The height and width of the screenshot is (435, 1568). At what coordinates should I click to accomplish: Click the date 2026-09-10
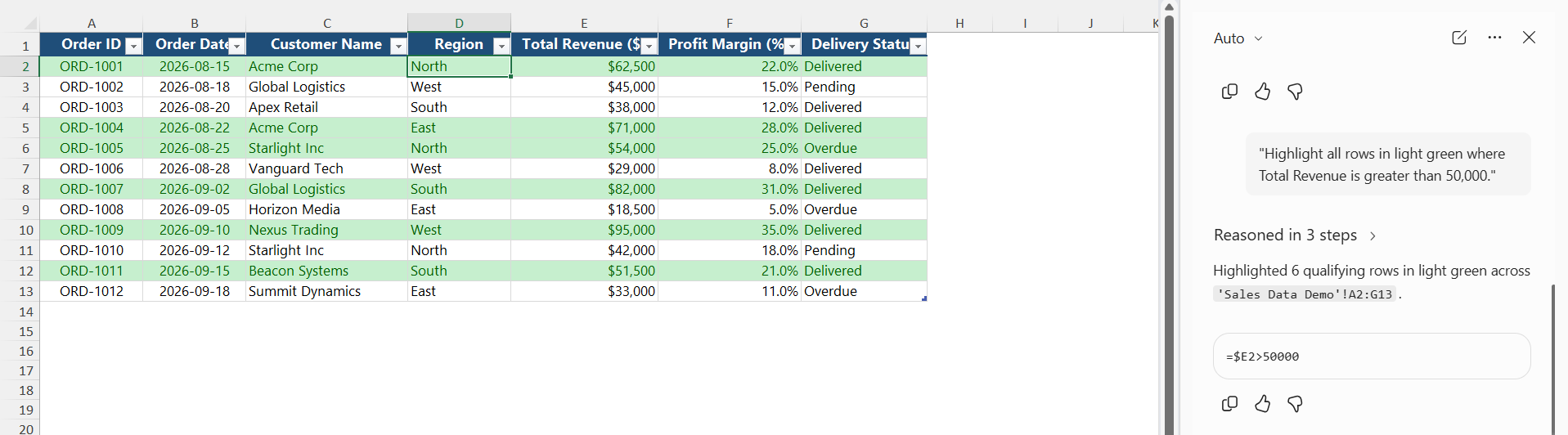pos(195,230)
